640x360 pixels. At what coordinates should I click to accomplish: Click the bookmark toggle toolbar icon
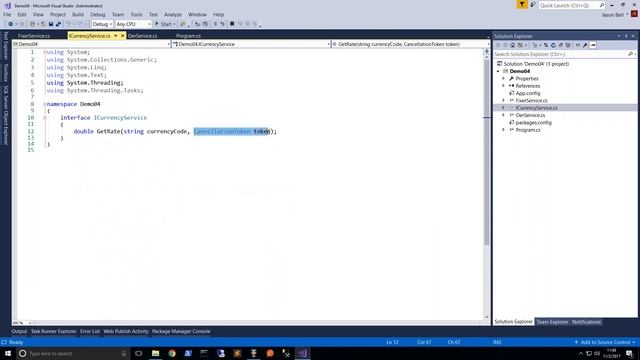pos(232,24)
